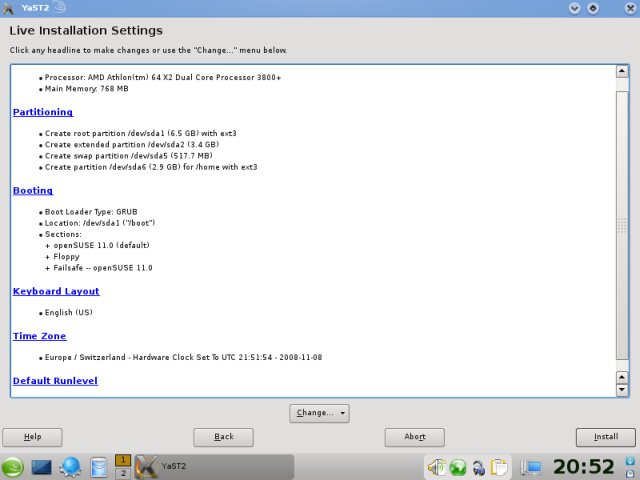Open the lock/key tray icon

coord(479,468)
